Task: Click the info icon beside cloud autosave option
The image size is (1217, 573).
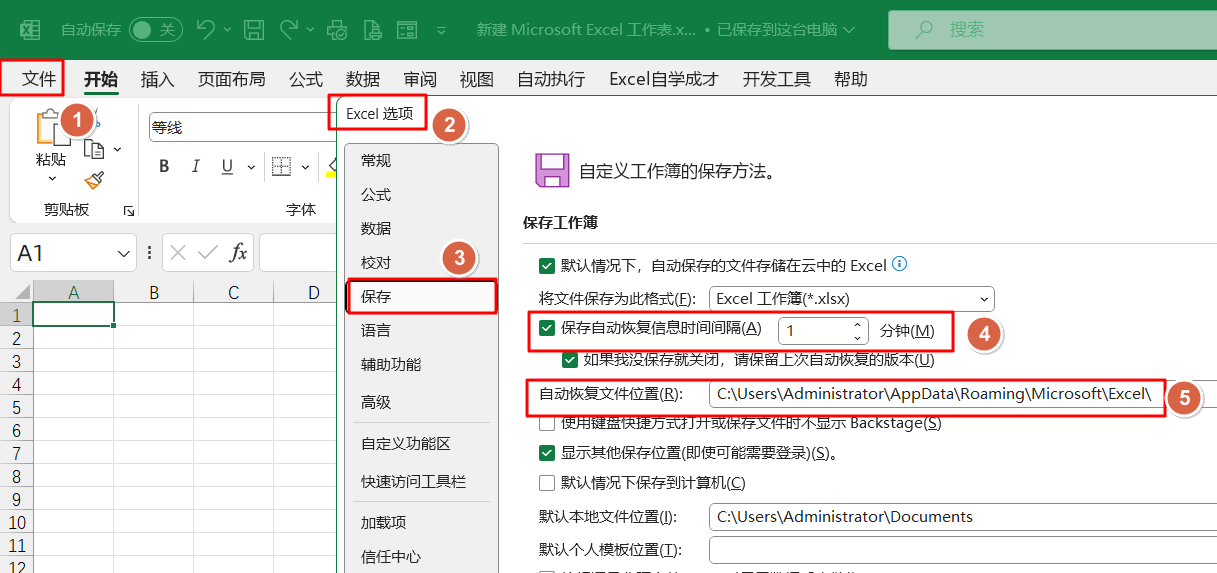Action: 899,264
